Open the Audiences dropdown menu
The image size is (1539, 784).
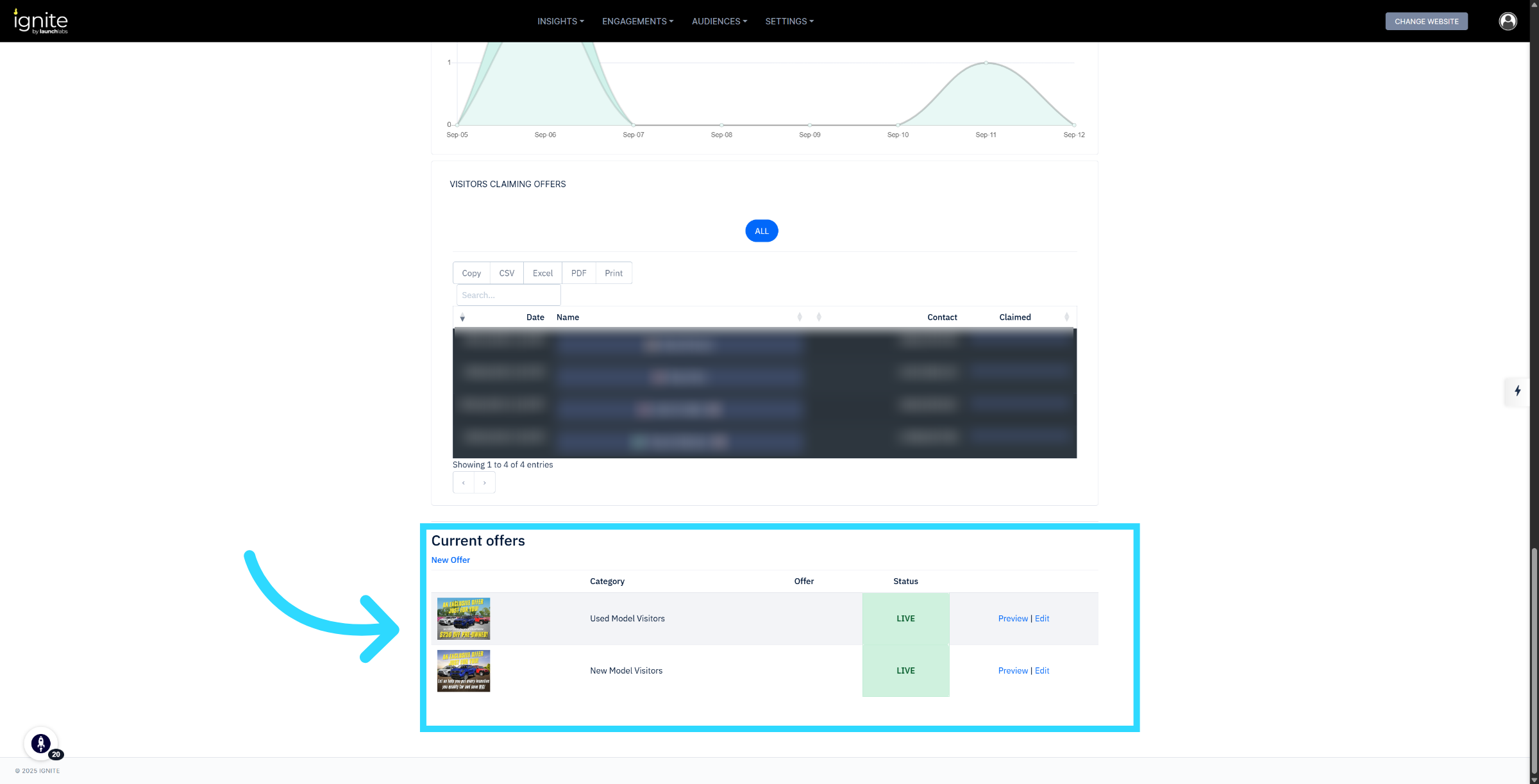tap(719, 21)
